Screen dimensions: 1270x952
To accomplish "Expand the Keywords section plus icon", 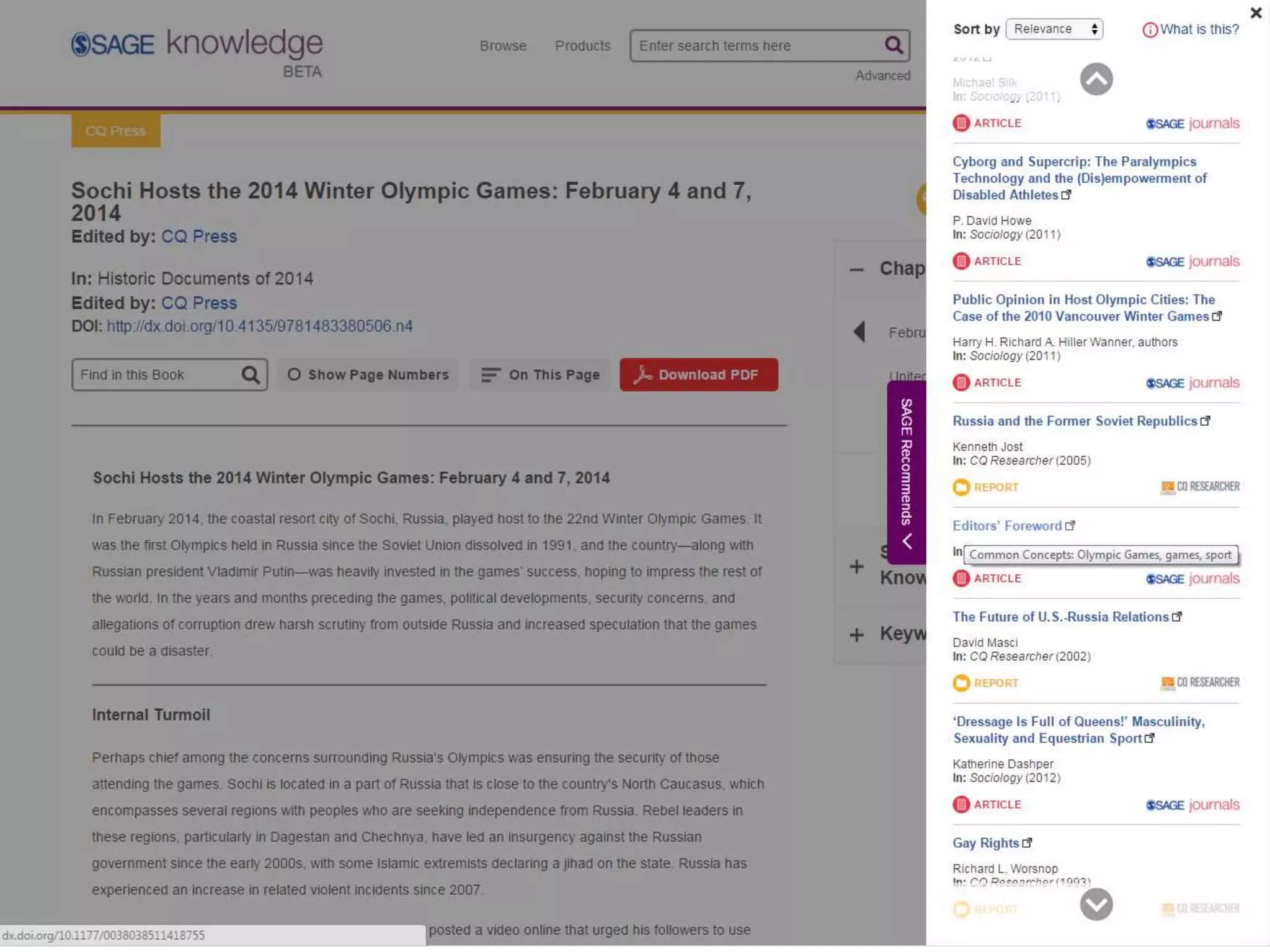I will coord(856,635).
